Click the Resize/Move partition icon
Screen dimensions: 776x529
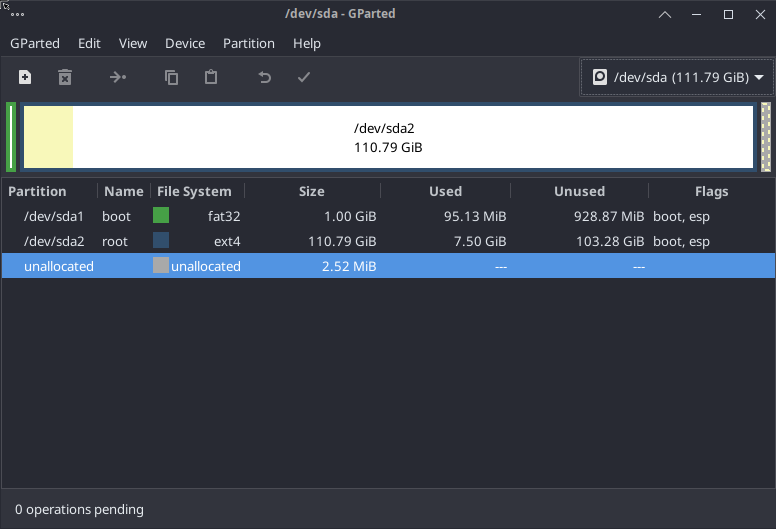point(118,77)
